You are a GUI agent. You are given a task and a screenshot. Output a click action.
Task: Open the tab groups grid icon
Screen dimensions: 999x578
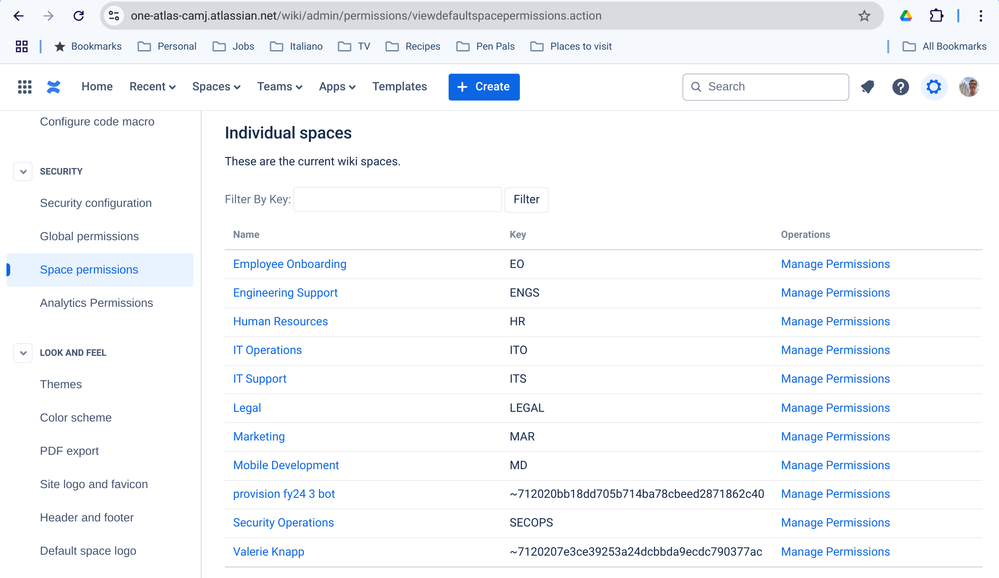pyautogui.click(x=22, y=47)
